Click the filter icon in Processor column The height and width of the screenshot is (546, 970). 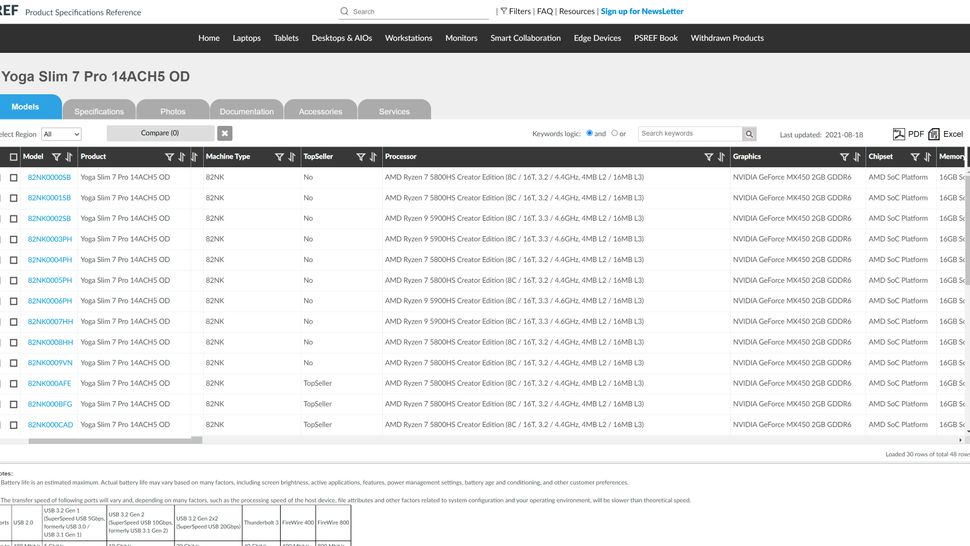coord(709,157)
